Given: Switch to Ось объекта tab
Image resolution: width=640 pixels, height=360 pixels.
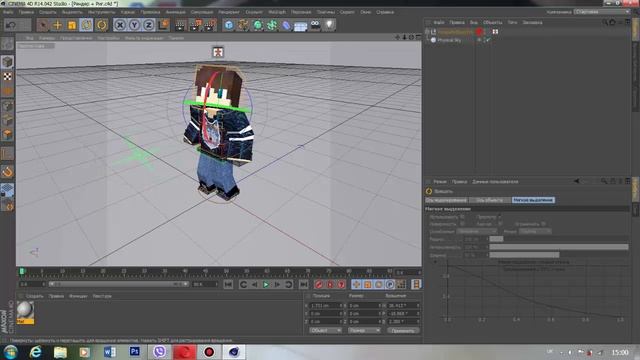Looking at the screenshot, I should (490, 200).
